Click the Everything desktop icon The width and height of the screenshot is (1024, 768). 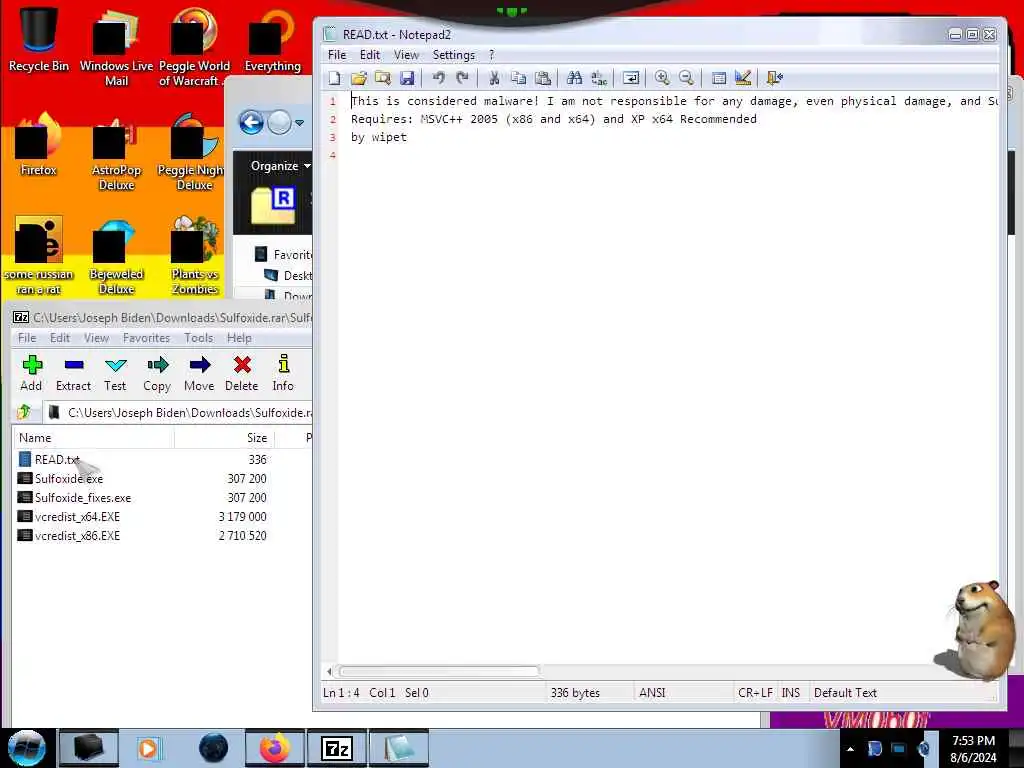(x=272, y=39)
